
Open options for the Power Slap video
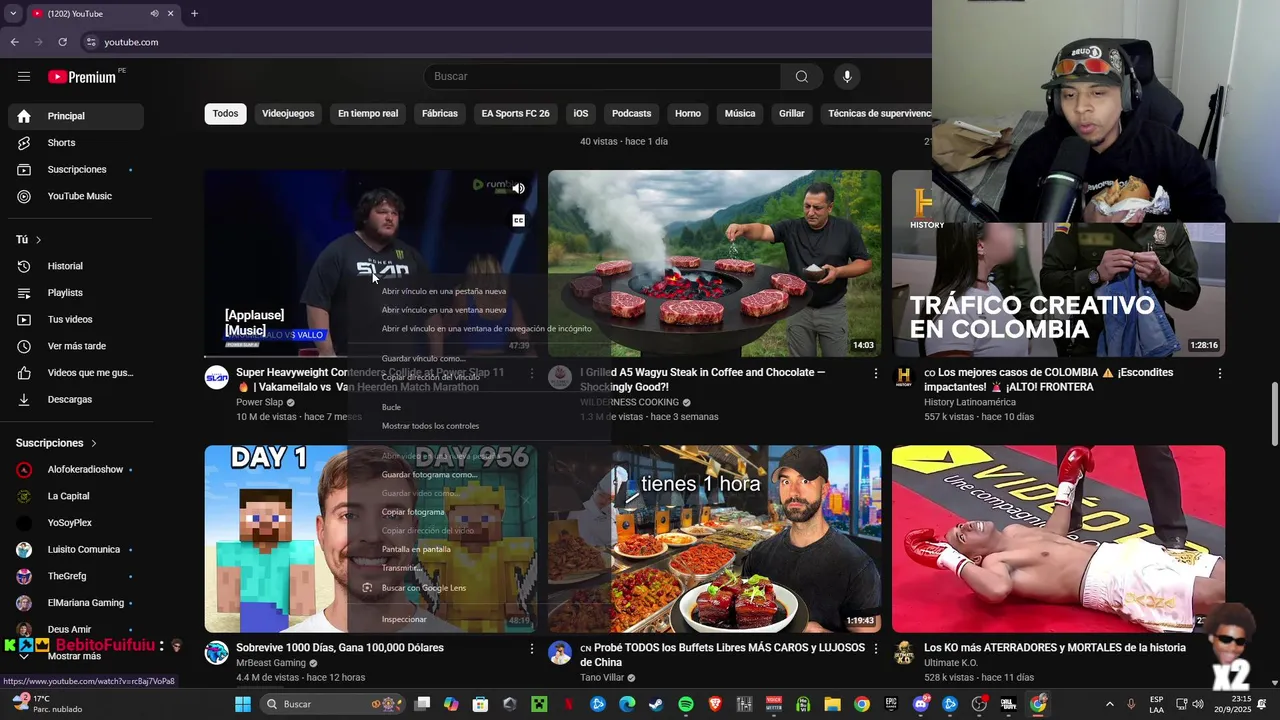pyautogui.click(x=532, y=373)
